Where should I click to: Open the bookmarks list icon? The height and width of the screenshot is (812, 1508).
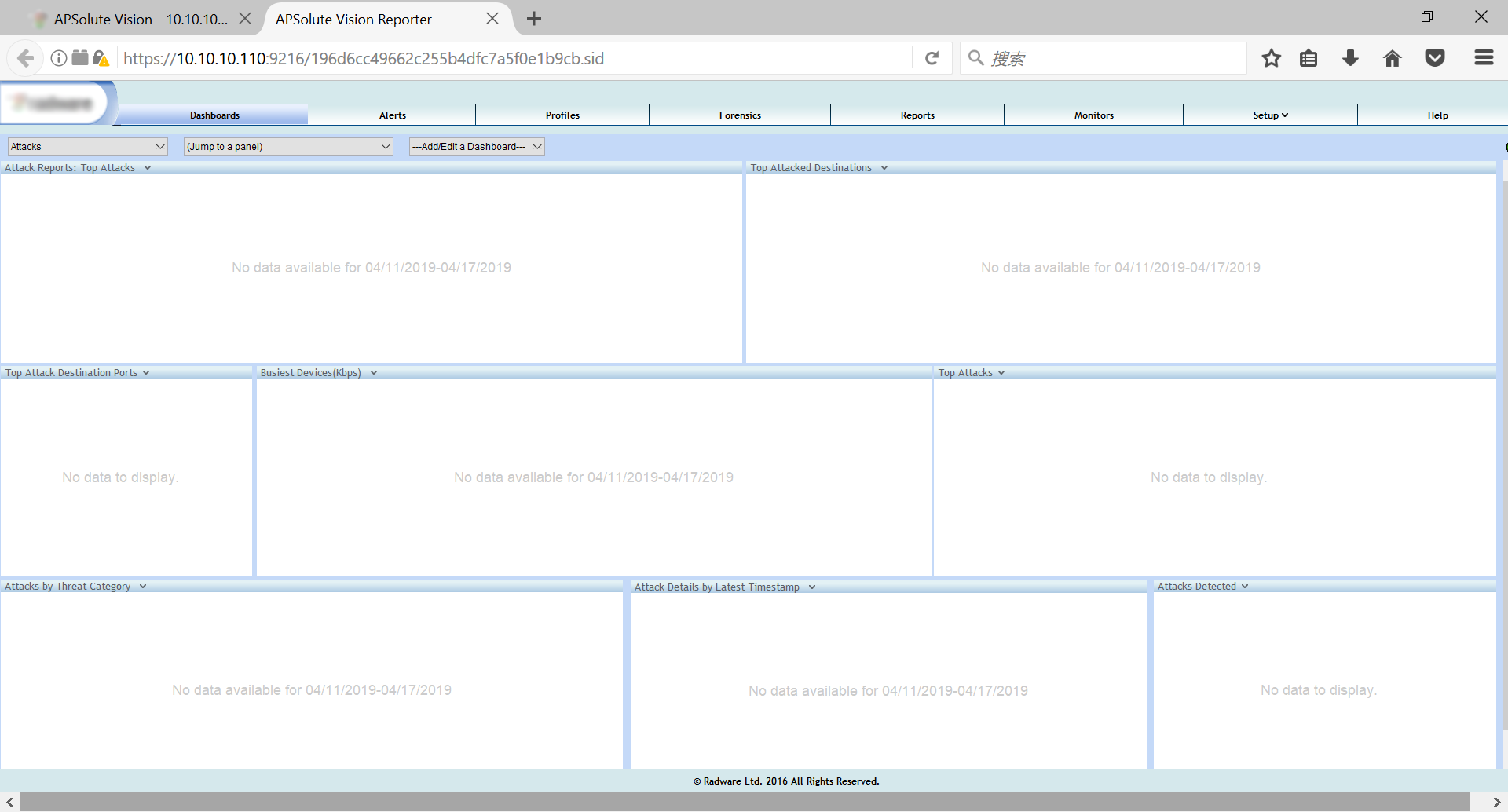click(1309, 58)
